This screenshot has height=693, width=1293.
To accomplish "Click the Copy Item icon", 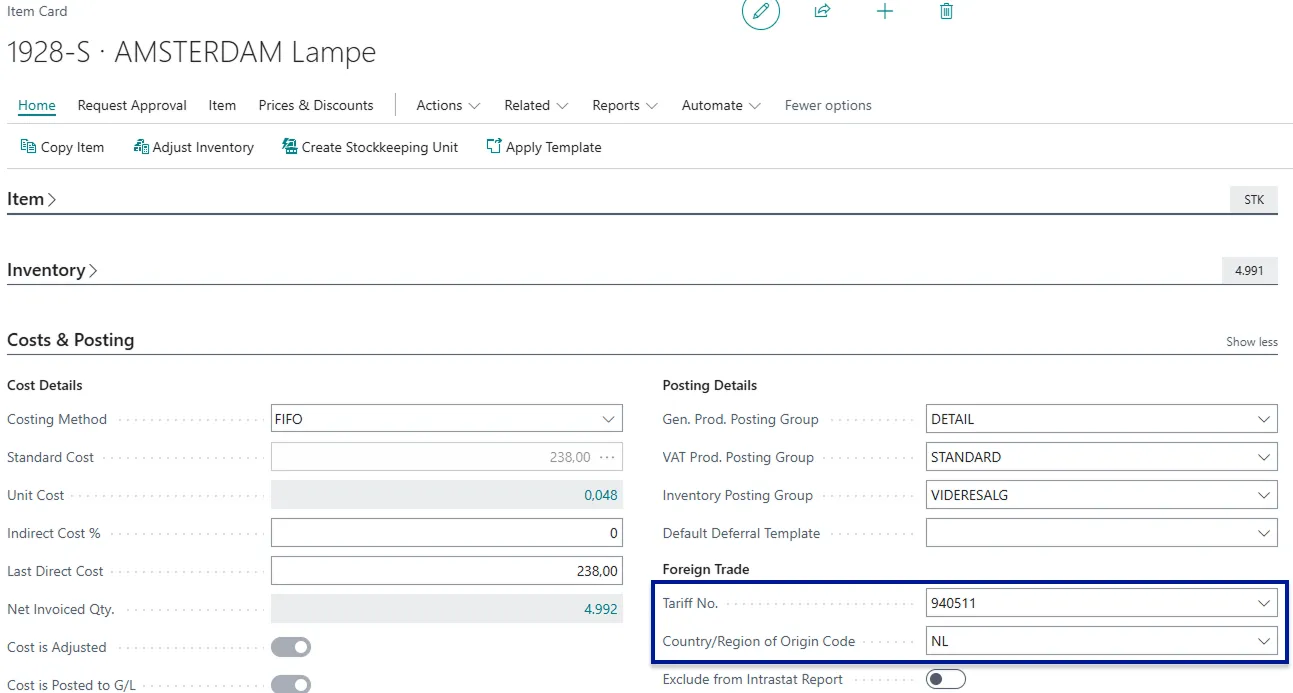I will pos(28,147).
